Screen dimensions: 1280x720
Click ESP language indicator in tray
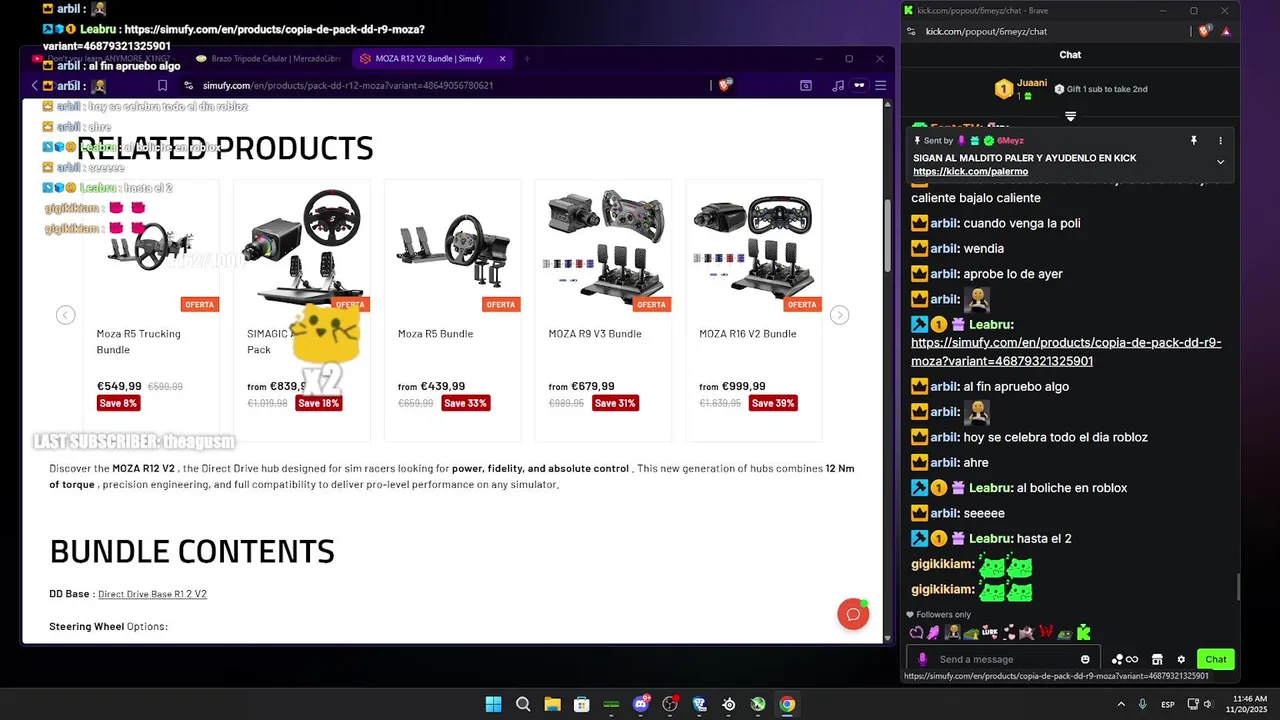point(1168,705)
